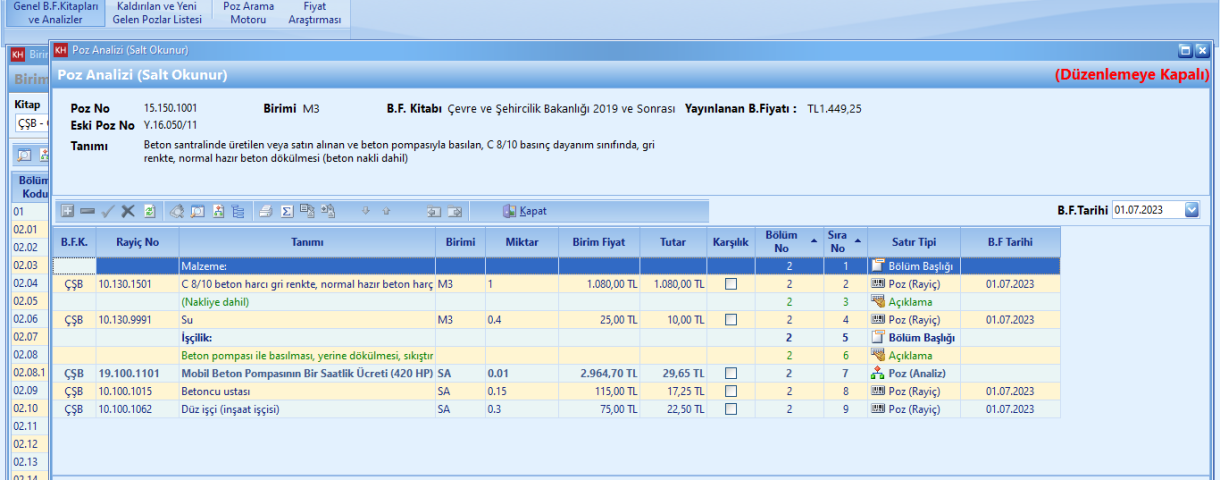Click the delete X icon in toolbar
The image size is (1220, 480).
tap(128, 211)
